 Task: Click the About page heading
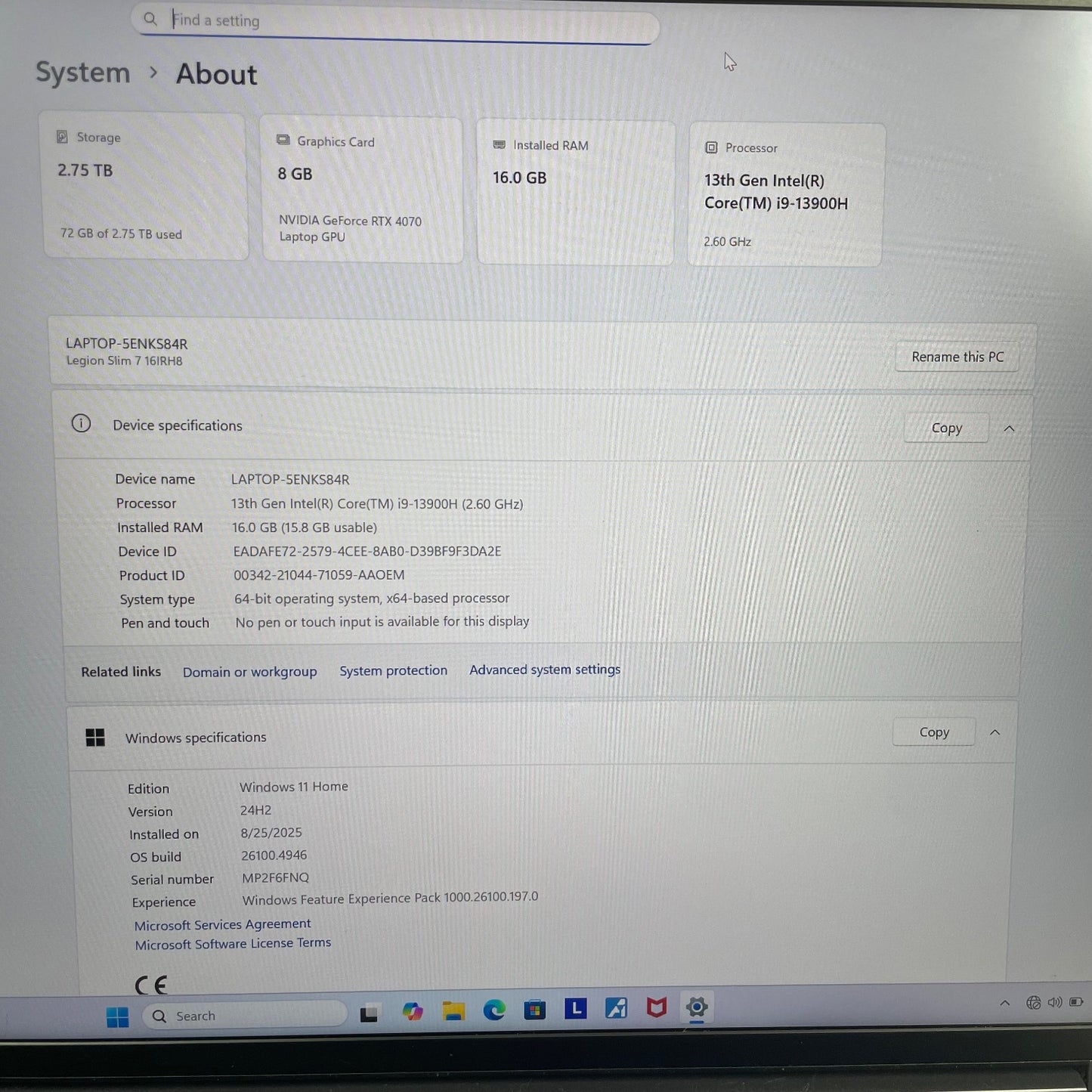pyautogui.click(x=216, y=74)
